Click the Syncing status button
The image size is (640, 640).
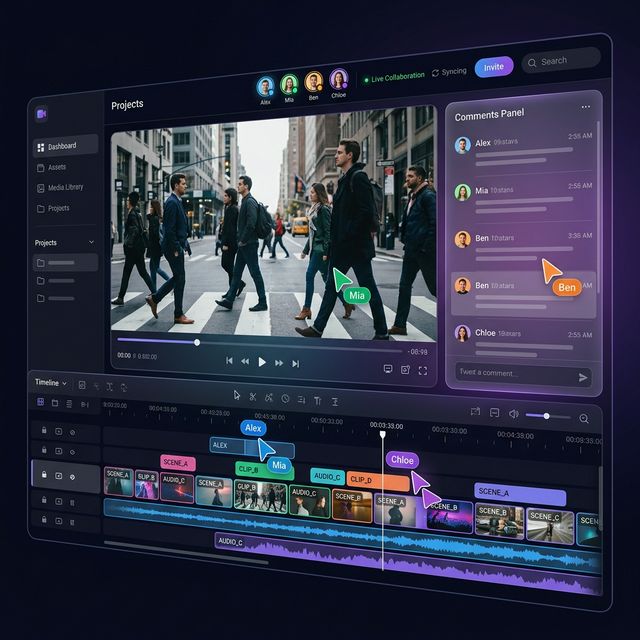pos(449,72)
